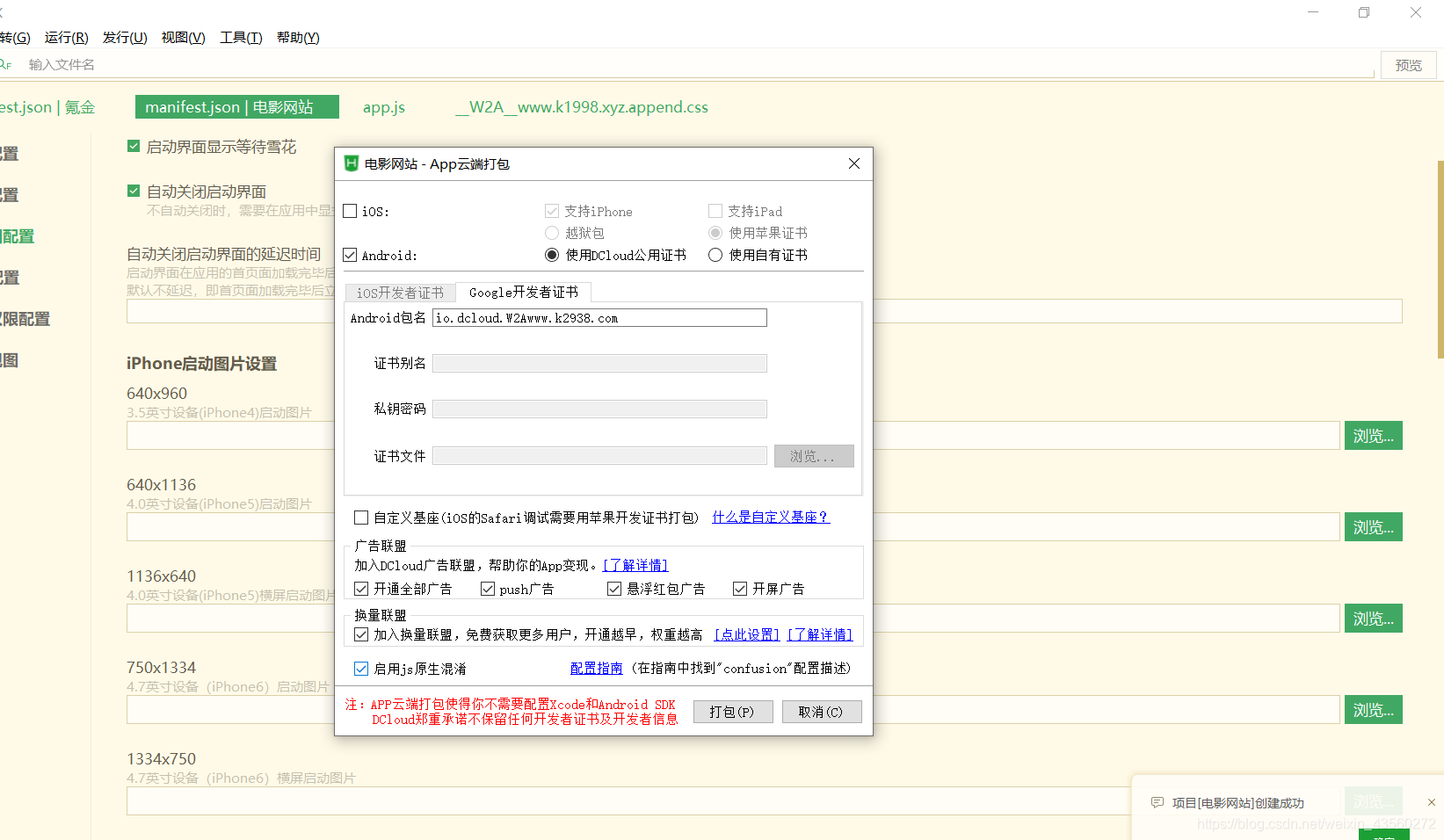The image size is (1444, 840).
Task: Click the main editor vertical scrollbar
Action: click(x=1440, y=259)
